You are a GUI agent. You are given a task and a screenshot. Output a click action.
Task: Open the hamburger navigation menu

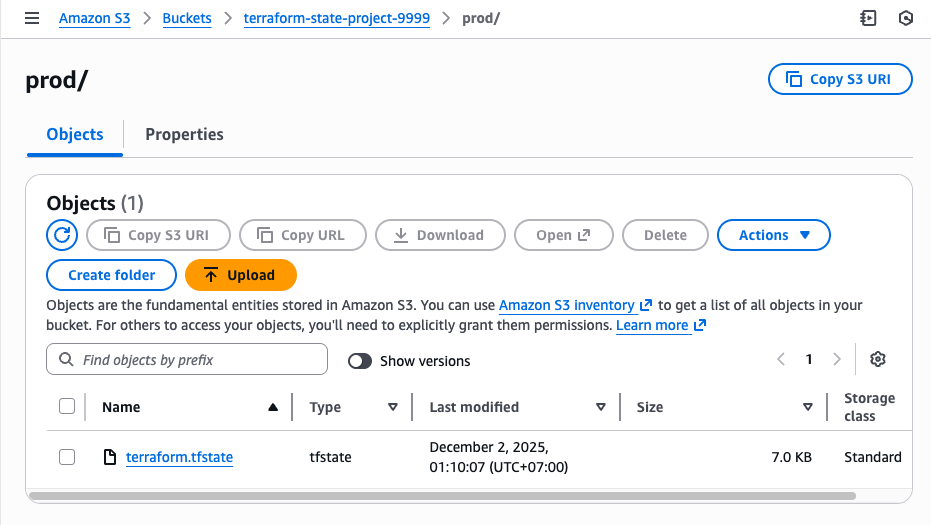coord(32,18)
